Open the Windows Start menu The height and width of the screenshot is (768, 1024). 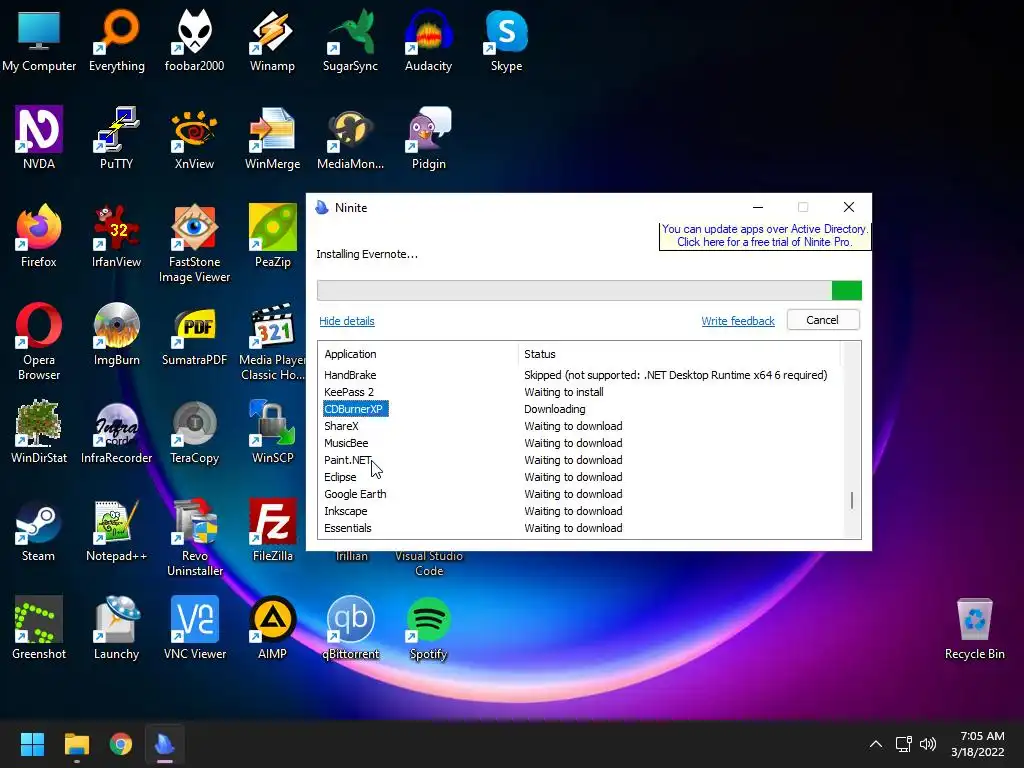pos(32,744)
